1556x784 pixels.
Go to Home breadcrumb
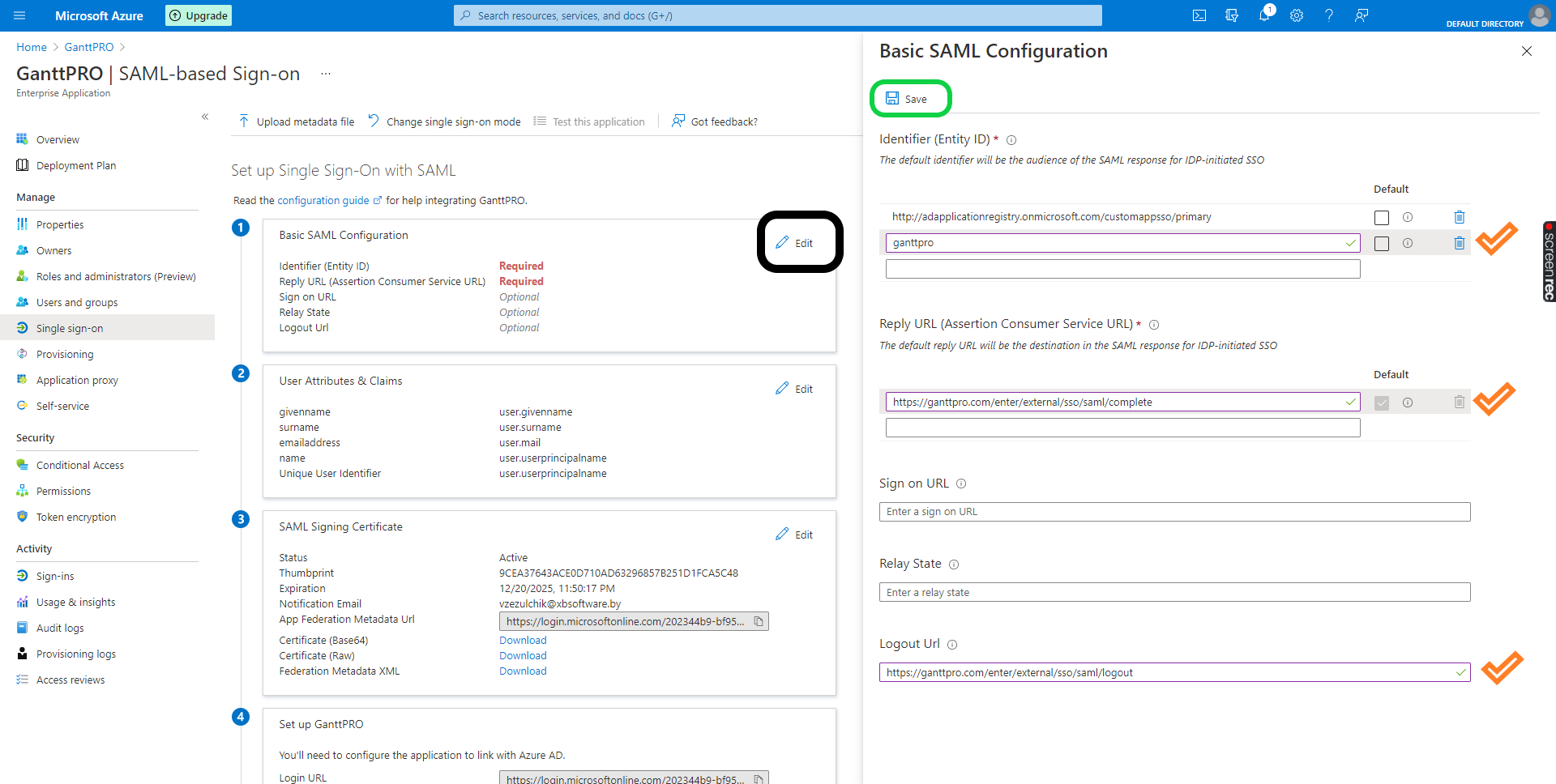pyautogui.click(x=32, y=47)
